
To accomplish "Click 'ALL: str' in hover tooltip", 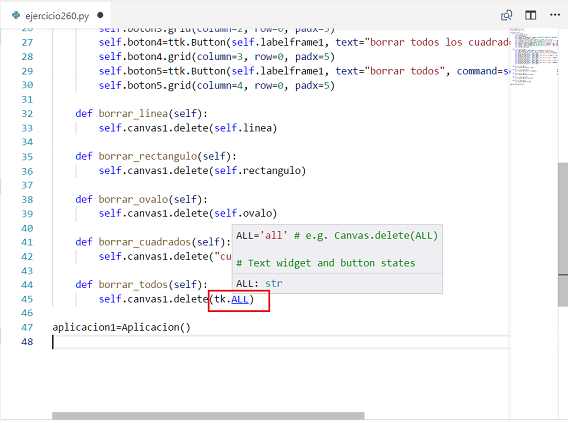I will pyautogui.click(x=259, y=284).
